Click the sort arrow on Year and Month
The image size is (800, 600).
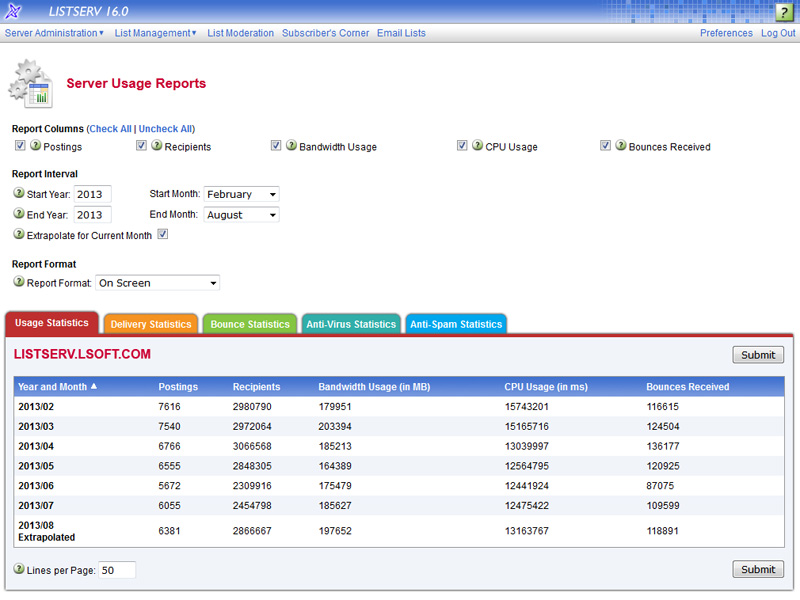pyautogui.click(x=94, y=387)
